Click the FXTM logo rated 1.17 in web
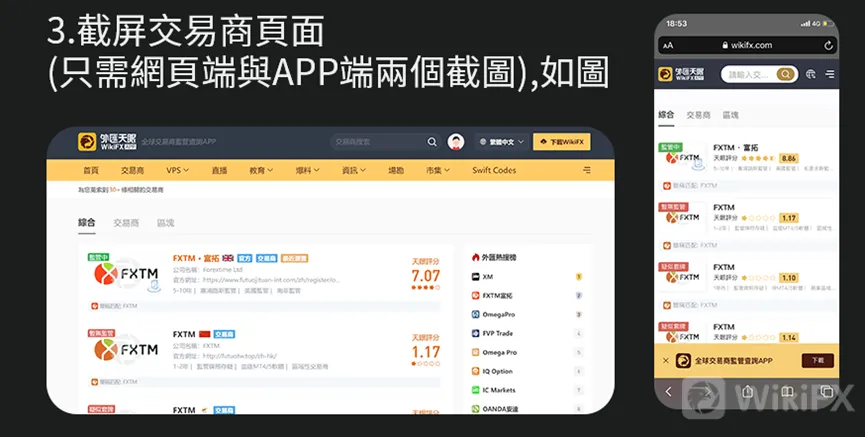Image resolution: width=865 pixels, height=437 pixels. click(x=126, y=350)
